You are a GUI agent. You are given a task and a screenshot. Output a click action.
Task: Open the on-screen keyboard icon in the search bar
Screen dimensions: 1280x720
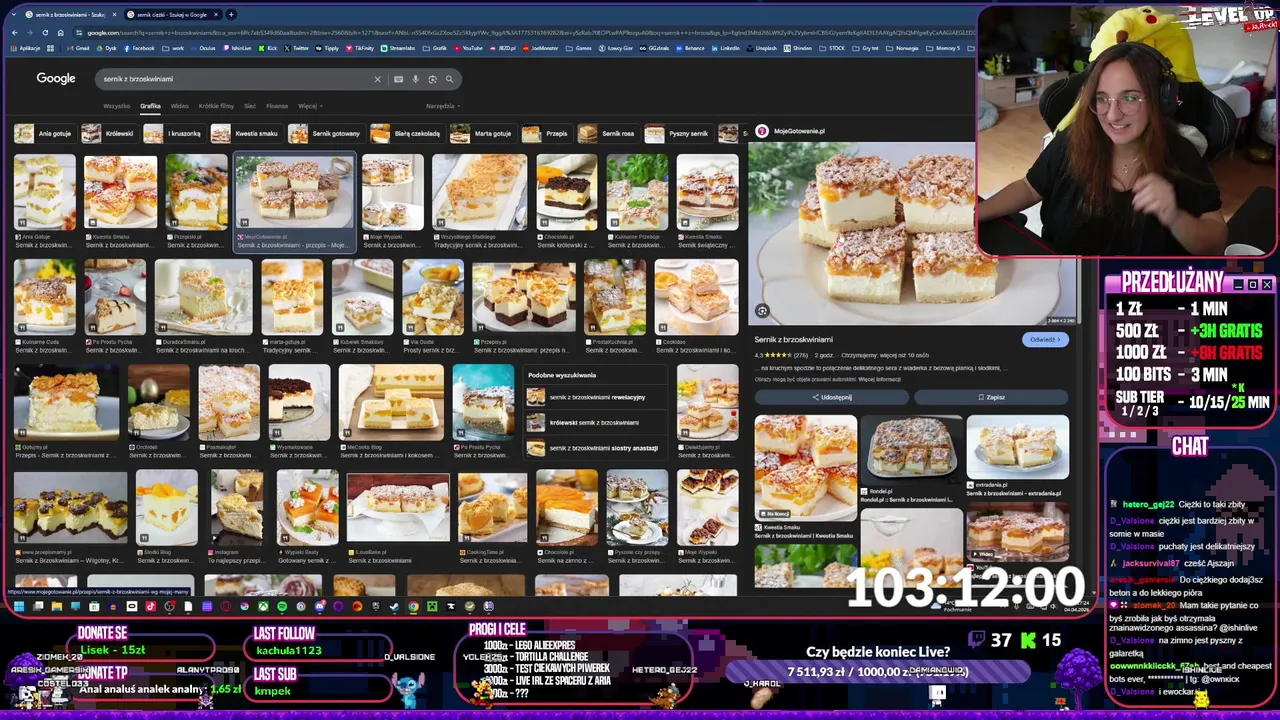(398, 79)
